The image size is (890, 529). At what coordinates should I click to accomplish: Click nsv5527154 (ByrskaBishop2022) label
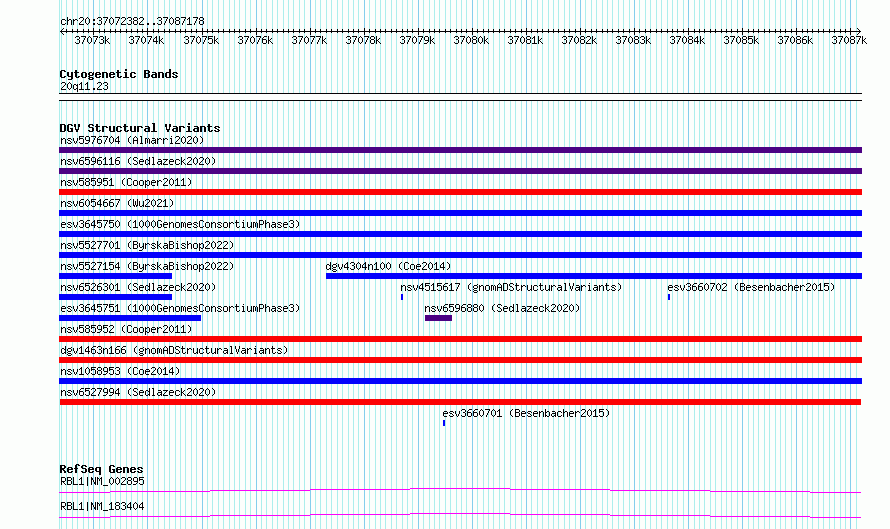[147, 266]
